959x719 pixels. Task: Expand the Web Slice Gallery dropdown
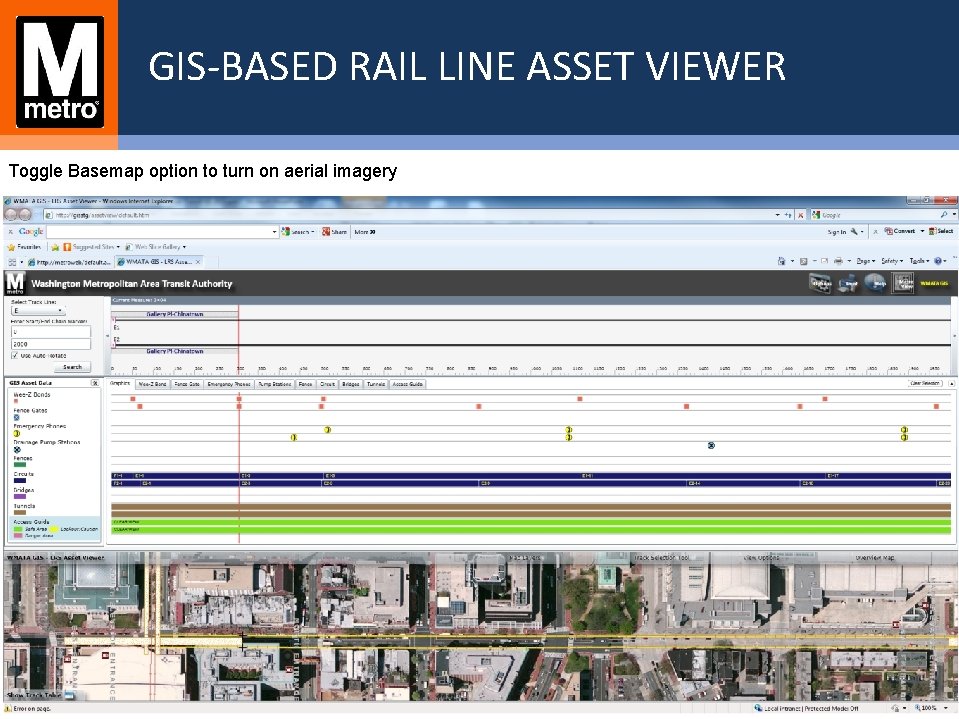pos(184,247)
